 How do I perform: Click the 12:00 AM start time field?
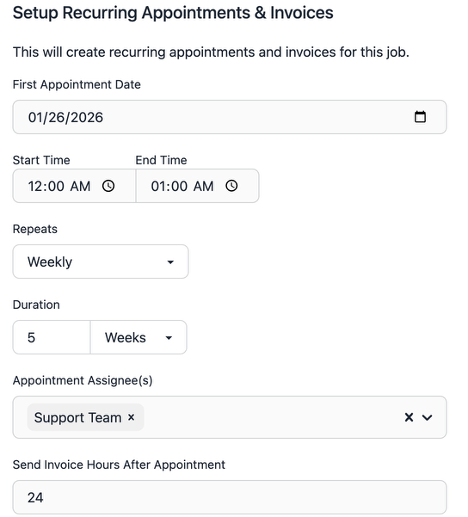click(74, 186)
